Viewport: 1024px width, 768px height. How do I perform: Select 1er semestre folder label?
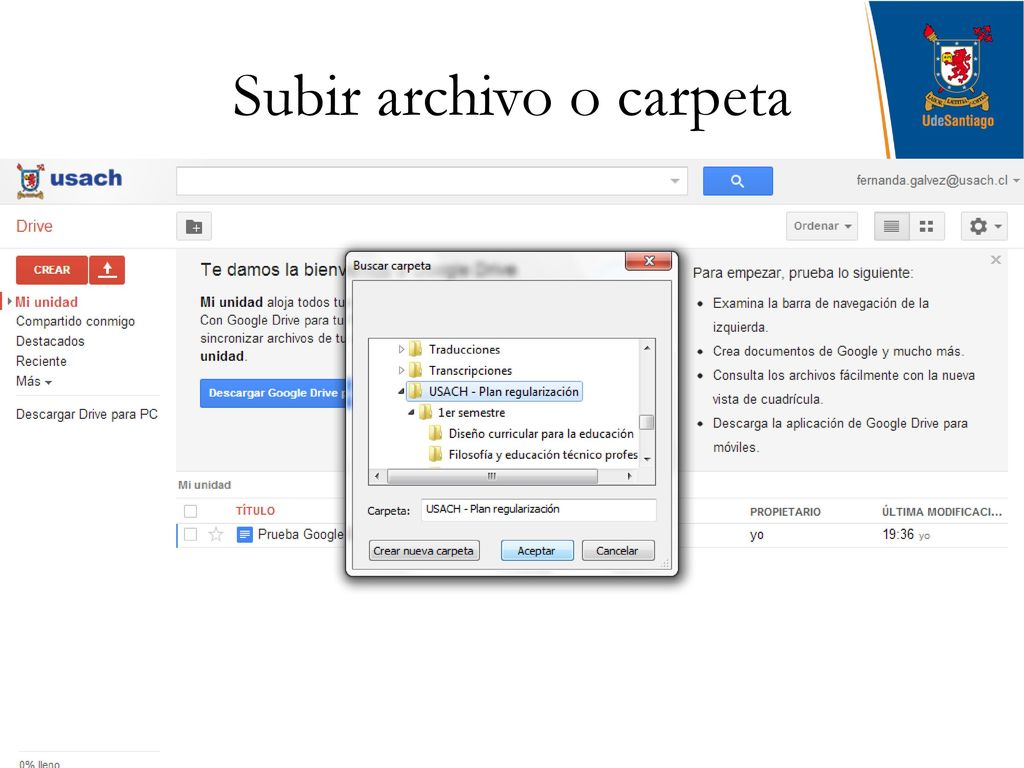pos(472,412)
